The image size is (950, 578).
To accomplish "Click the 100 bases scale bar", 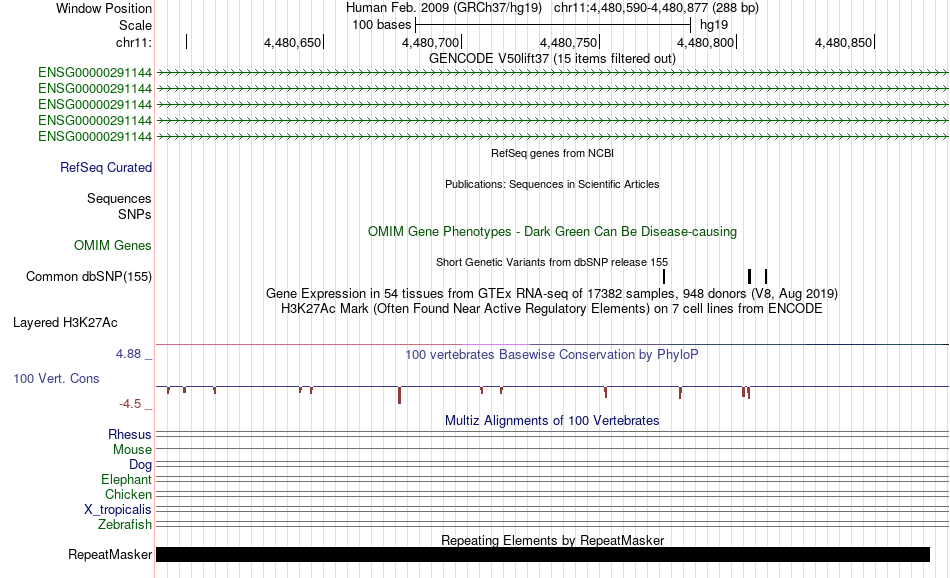I will [553, 25].
